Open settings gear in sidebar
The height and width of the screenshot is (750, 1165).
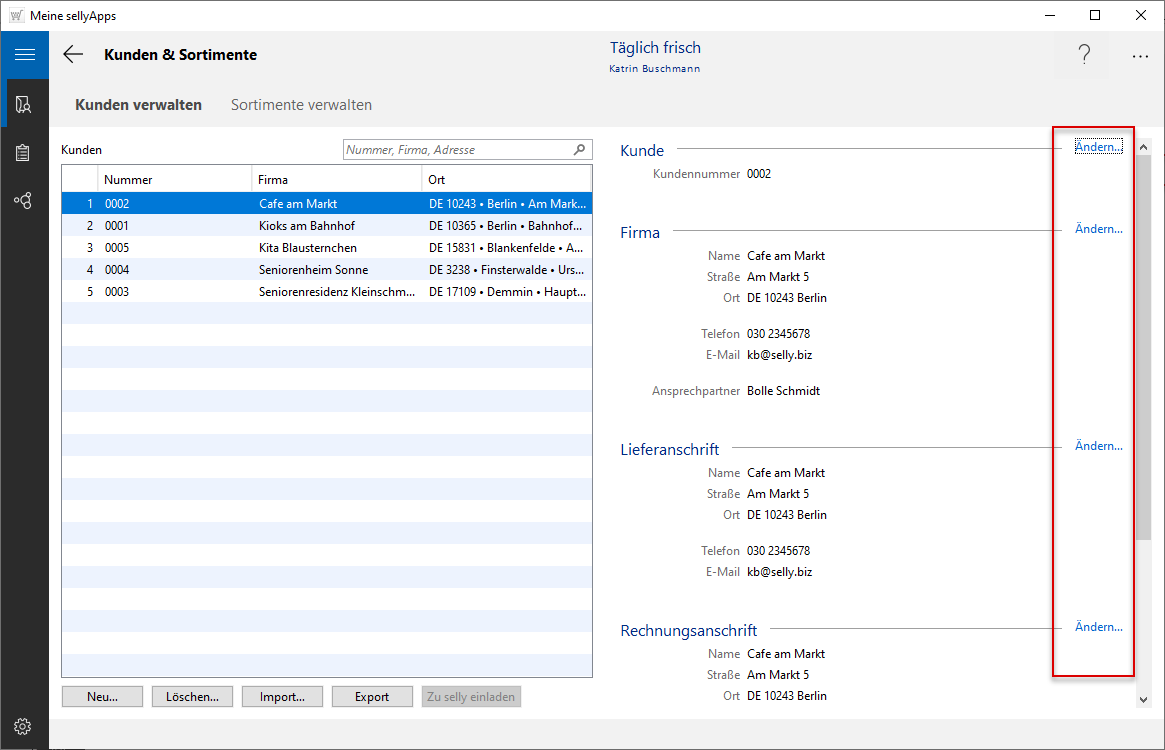[24, 726]
